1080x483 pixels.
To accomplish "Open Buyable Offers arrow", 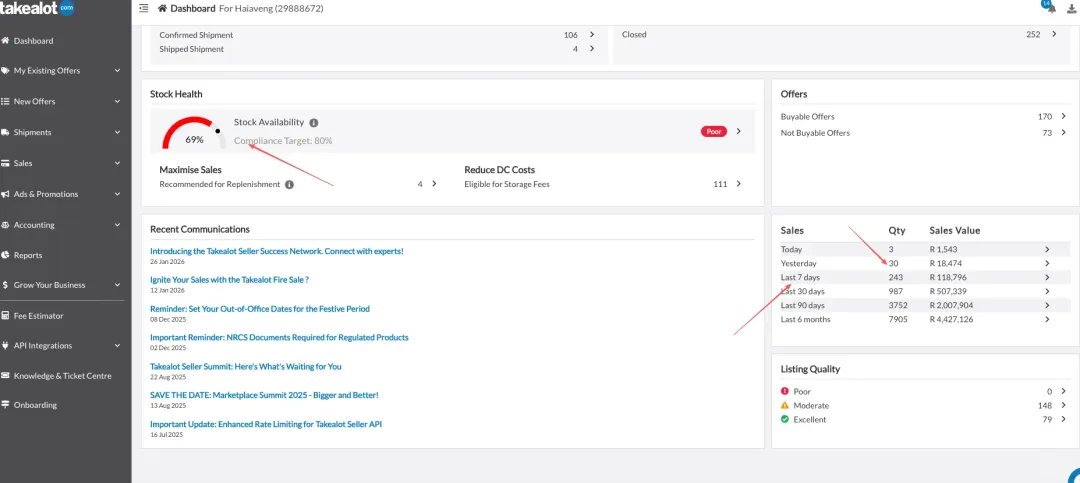I will click(x=1063, y=116).
